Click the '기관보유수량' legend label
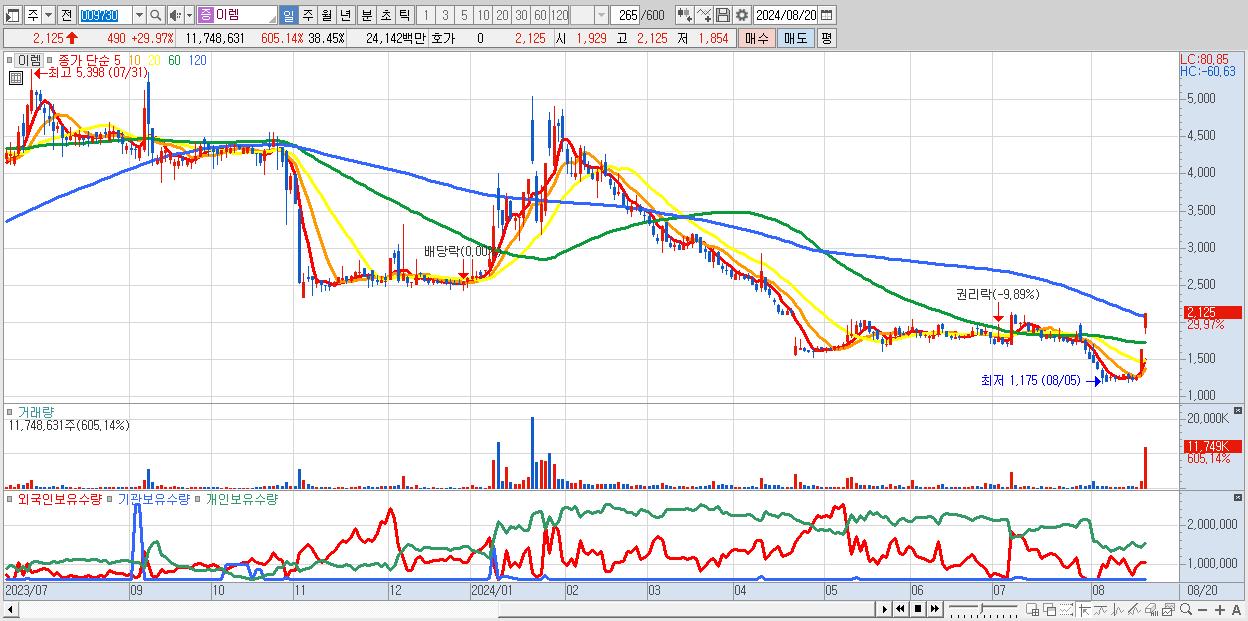The height and width of the screenshot is (621, 1248). coord(153,498)
